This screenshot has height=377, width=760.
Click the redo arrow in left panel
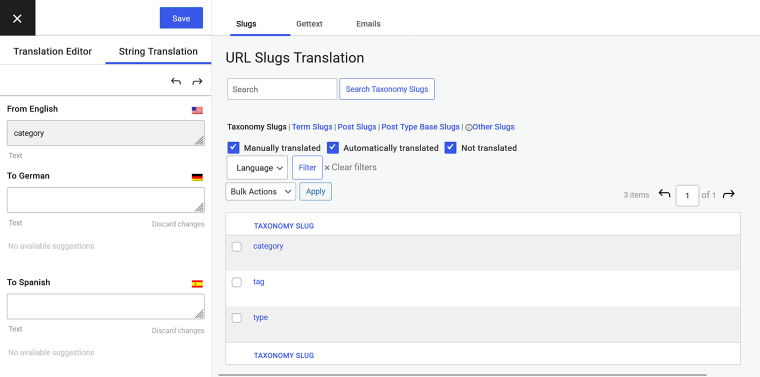click(x=197, y=81)
